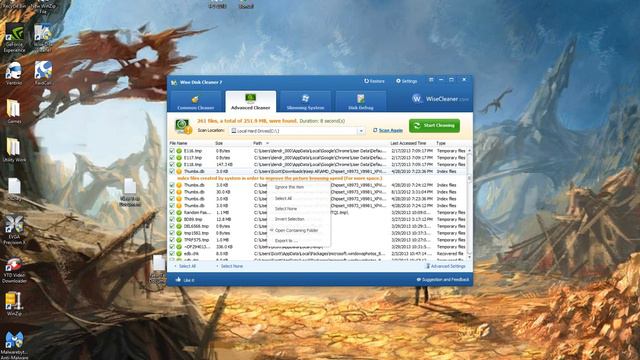The height and width of the screenshot is (360, 640).
Task: Select the ~DF294013... file row
Action: [318, 247]
